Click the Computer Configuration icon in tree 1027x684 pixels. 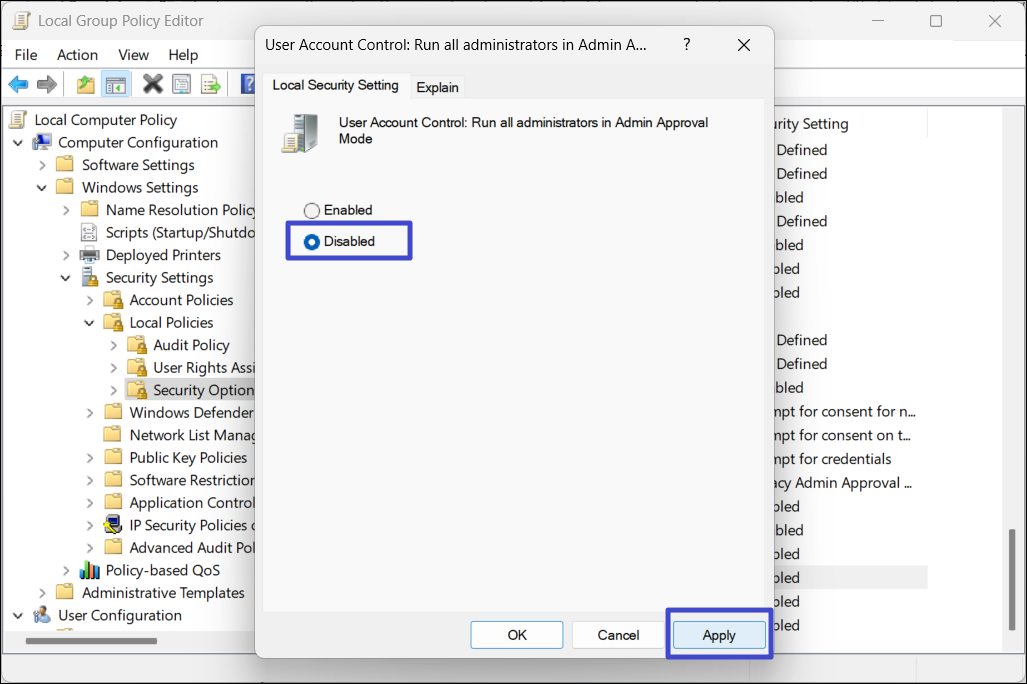(x=43, y=142)
